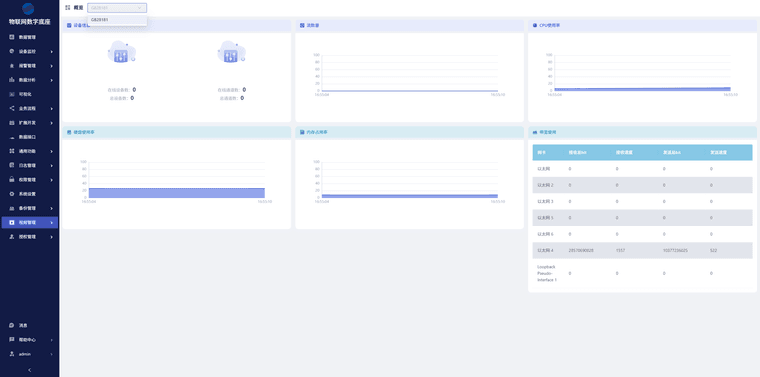Viewport: 760px width, 377px height.
Task: Select G828181 option in dropdown list
Action: coord(117,20)
